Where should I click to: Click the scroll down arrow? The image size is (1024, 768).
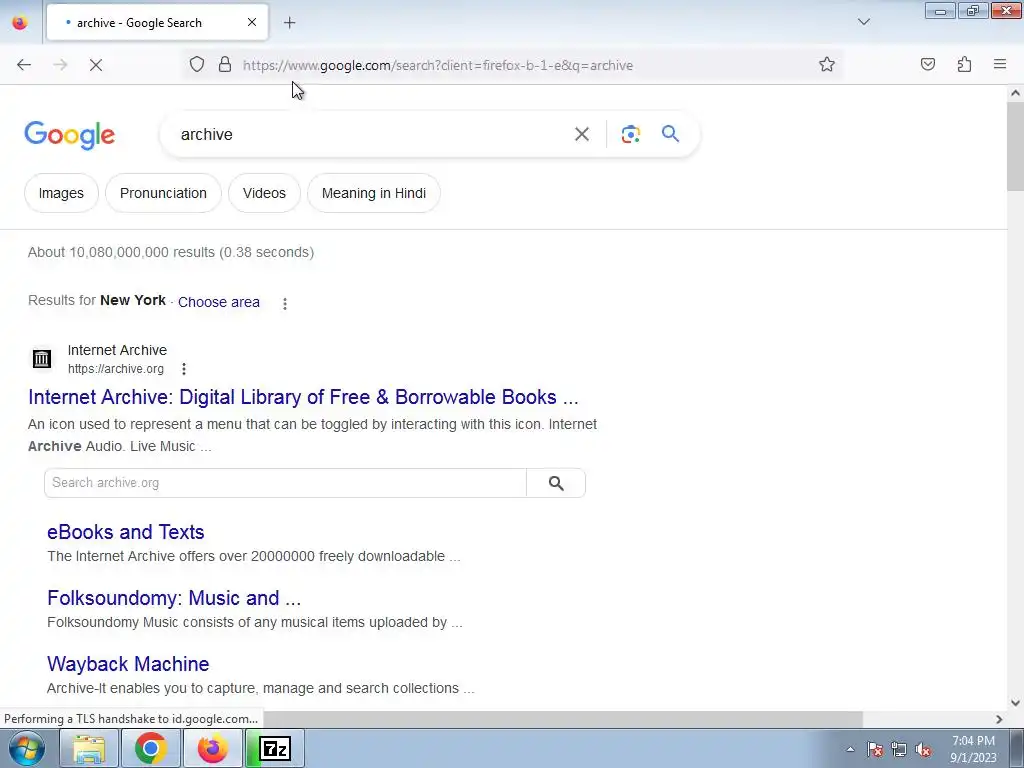pos(1015,703)
